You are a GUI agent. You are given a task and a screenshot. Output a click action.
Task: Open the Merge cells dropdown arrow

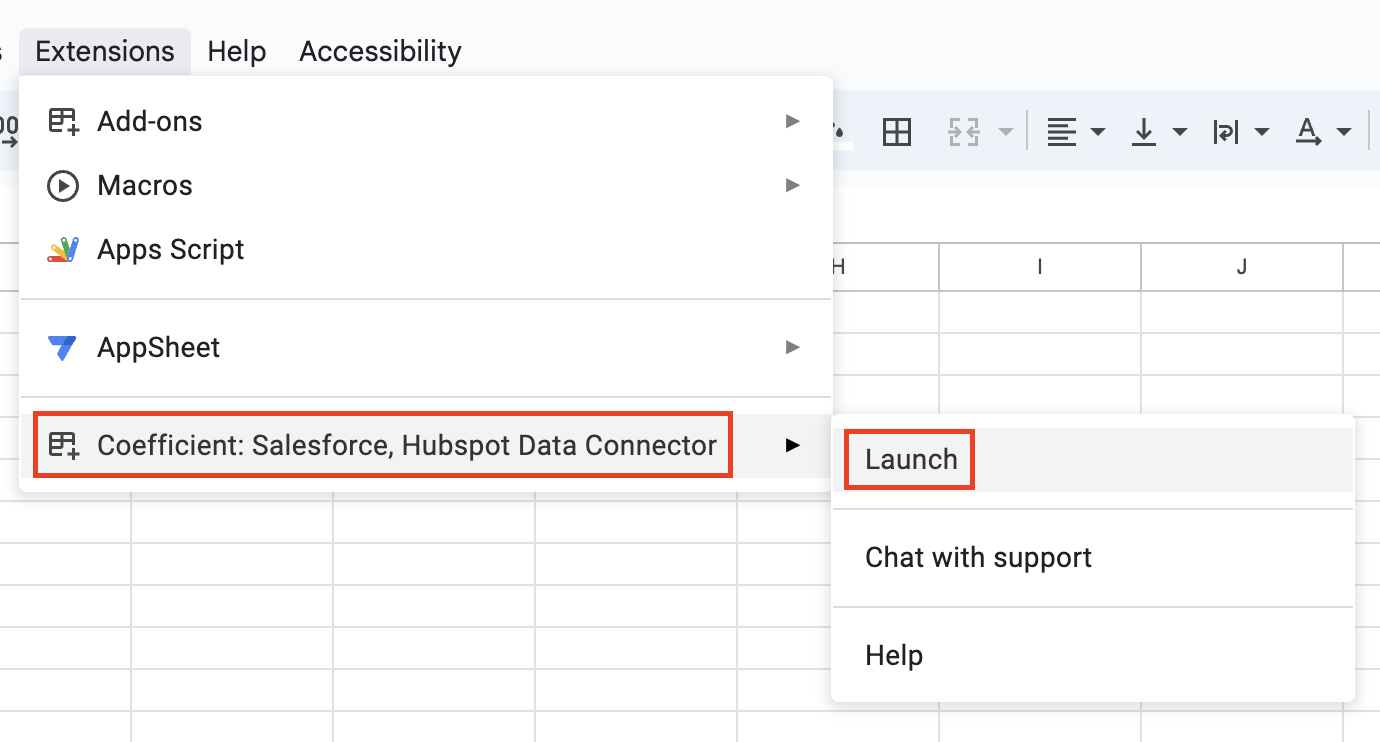point(1005,132)
